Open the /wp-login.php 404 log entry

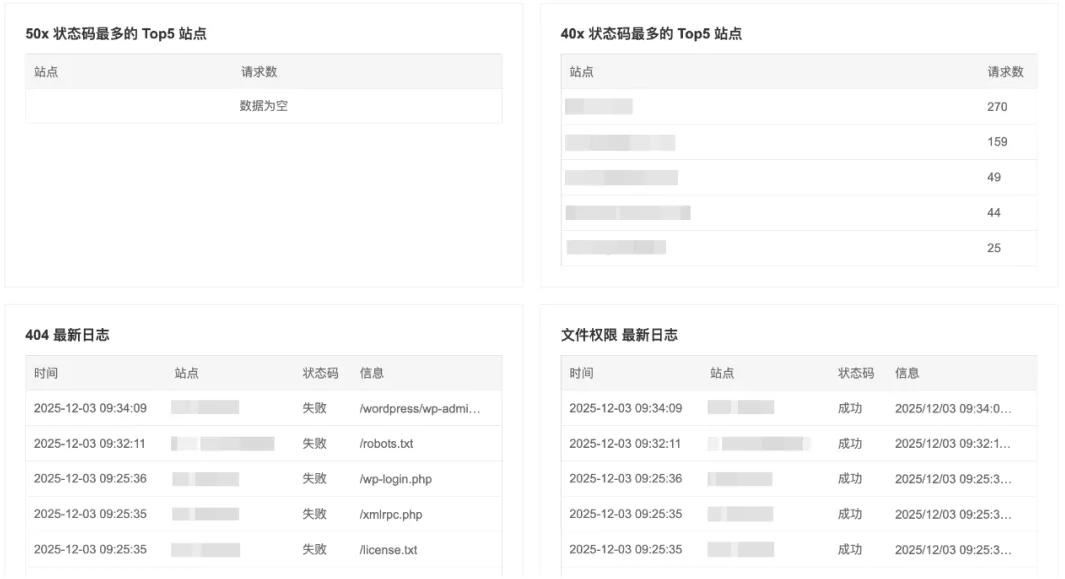point(395,479)
